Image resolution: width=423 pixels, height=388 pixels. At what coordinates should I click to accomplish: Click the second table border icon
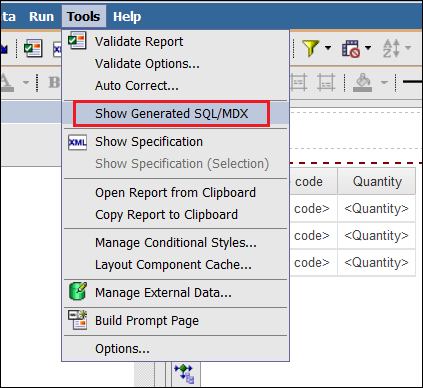326,82
